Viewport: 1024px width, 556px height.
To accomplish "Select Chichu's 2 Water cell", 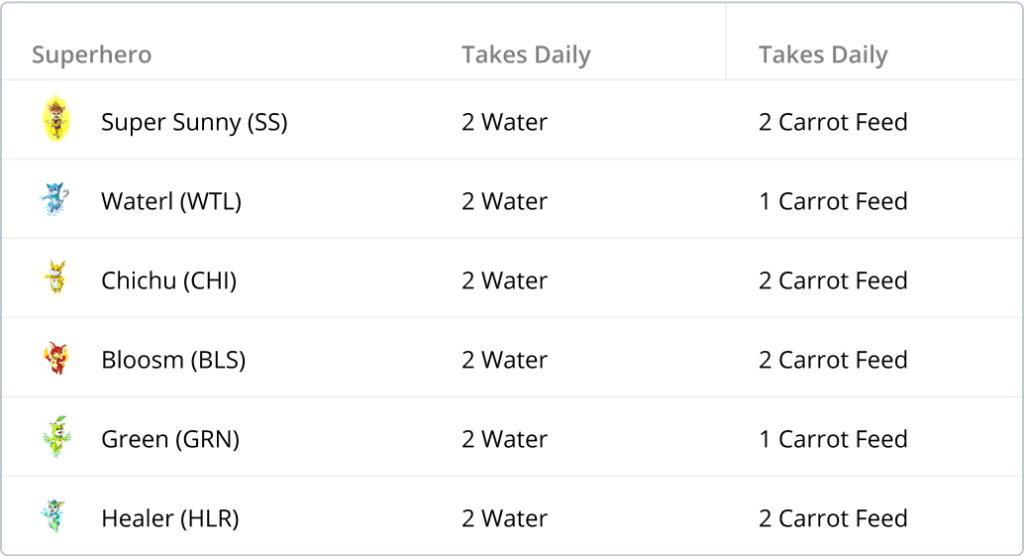I will (x=504, y=281).
